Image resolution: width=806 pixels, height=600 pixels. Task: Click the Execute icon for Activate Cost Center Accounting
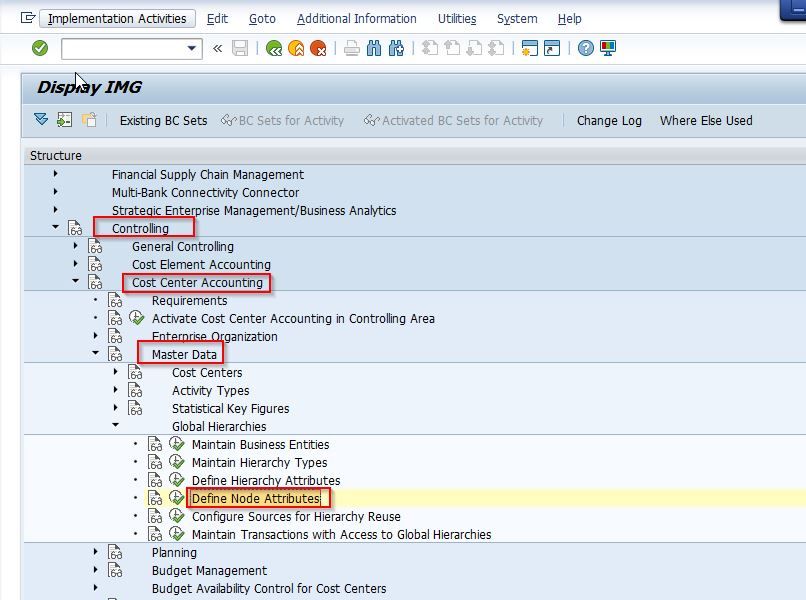coord(136,318)
